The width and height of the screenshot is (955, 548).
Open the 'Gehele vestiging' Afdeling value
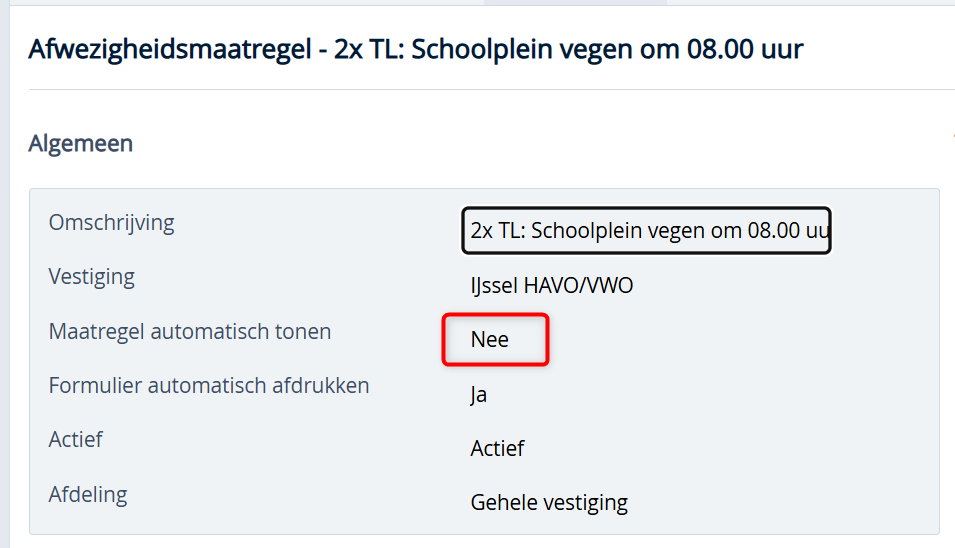549,502
